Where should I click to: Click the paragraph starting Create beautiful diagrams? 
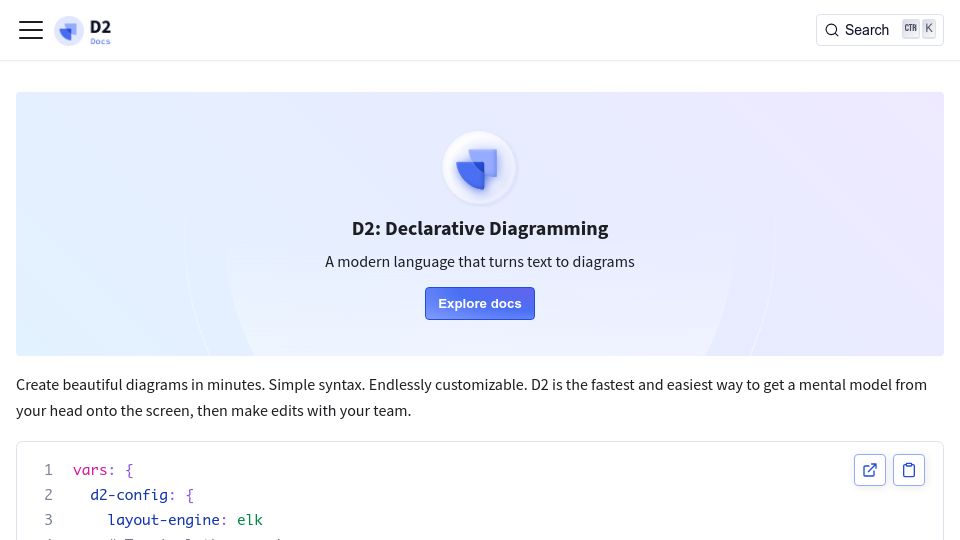coord(471,398)
